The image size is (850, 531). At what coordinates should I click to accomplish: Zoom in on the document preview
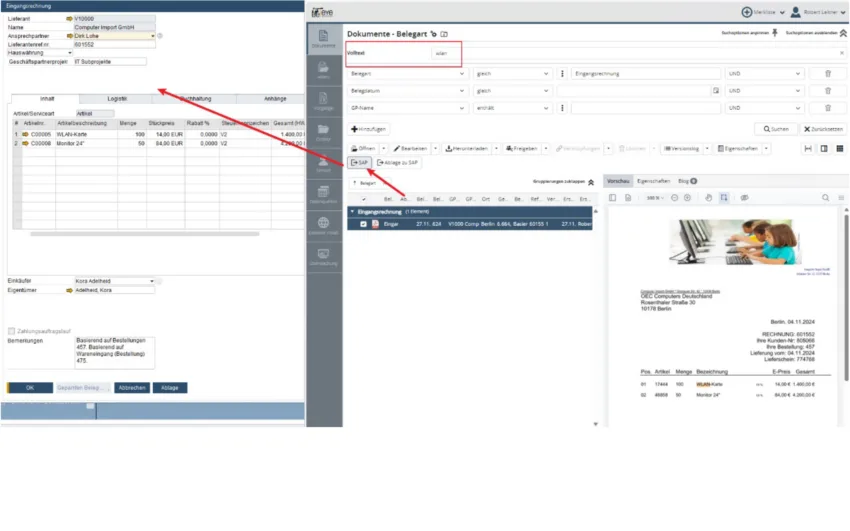click(x=687, y=198)
